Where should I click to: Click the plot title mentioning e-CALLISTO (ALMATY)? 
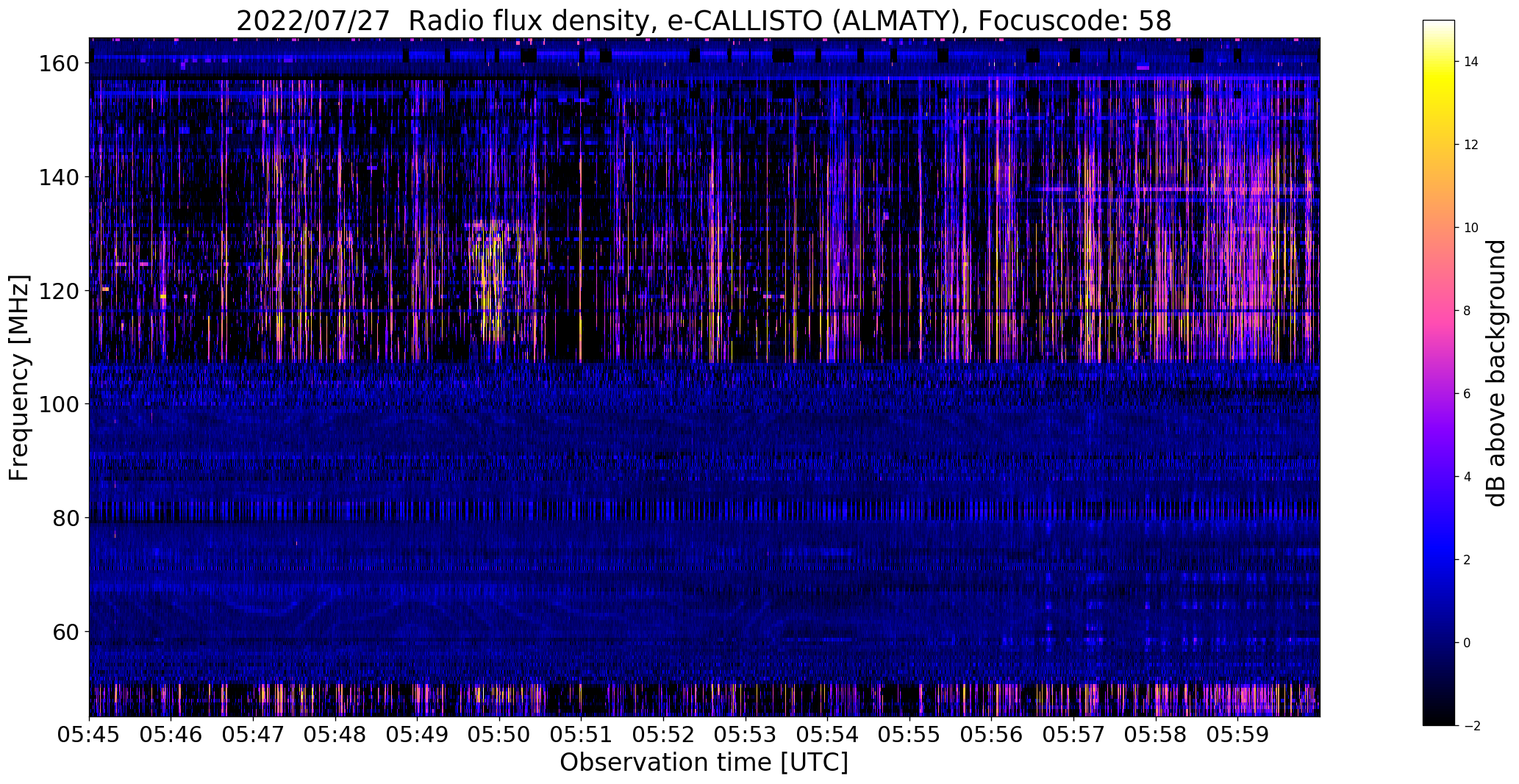[x=704, y=21]
